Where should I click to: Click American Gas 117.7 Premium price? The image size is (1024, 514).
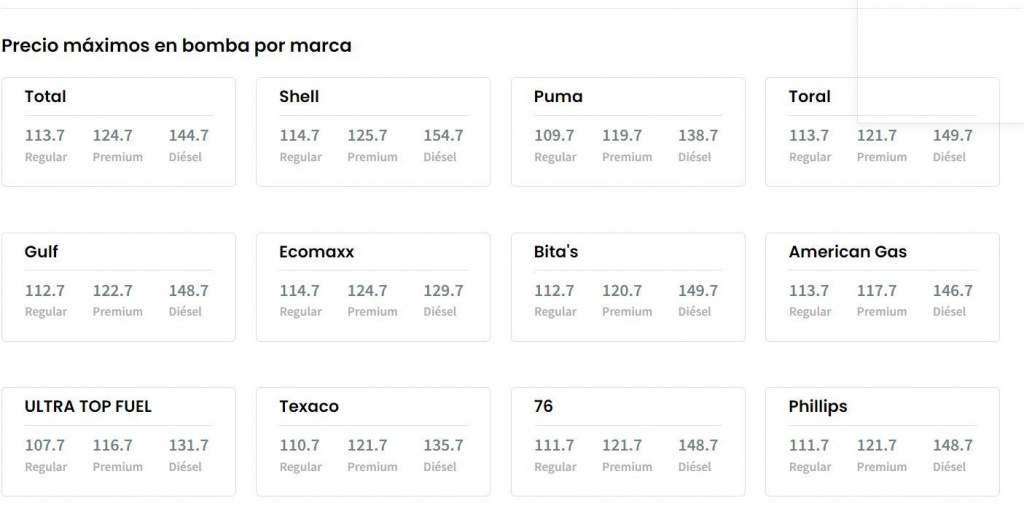point(877,291)
